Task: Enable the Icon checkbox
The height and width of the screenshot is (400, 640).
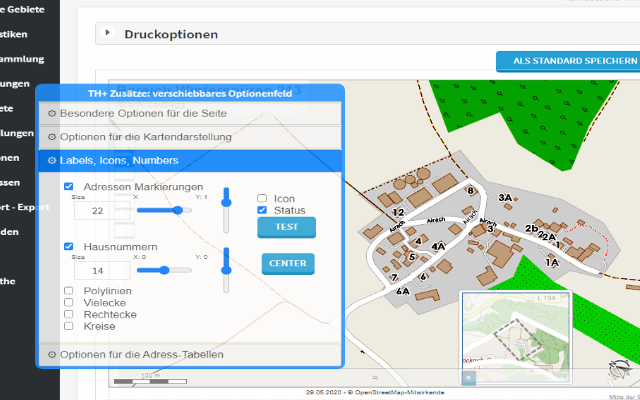Action: click(x=262, y=198)
